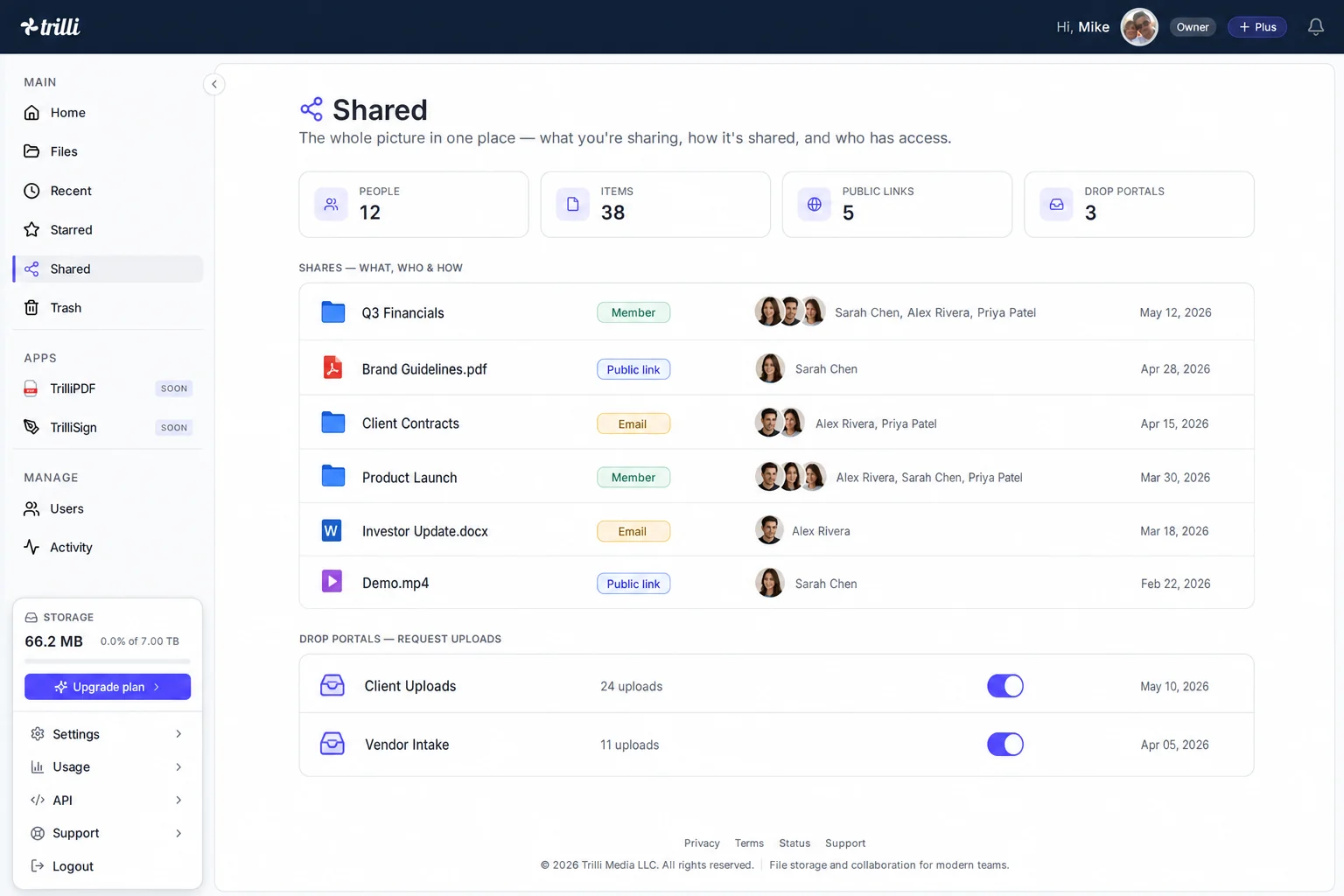Screen dimensions: 1344x896
Task: Click the Trilli logo in the header
Action: tap(50, 26)
